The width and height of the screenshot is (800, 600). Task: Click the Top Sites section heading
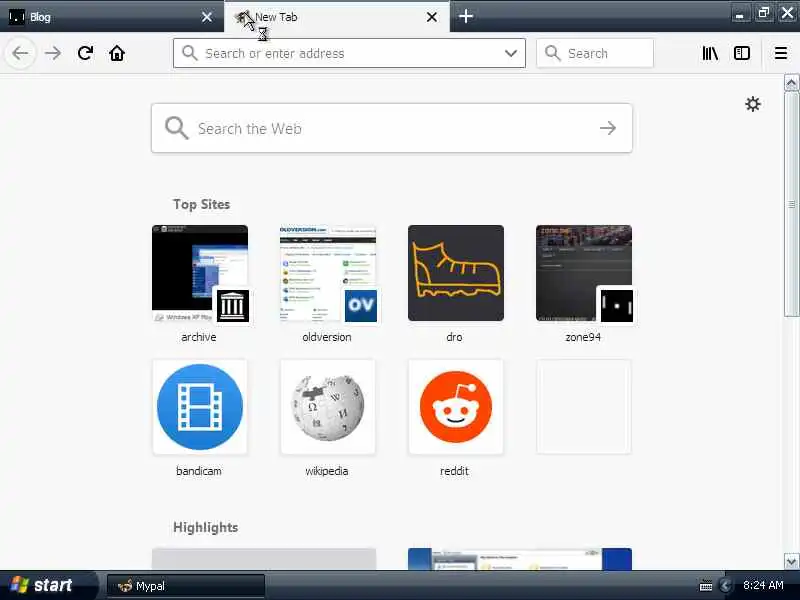click(202, 204)
